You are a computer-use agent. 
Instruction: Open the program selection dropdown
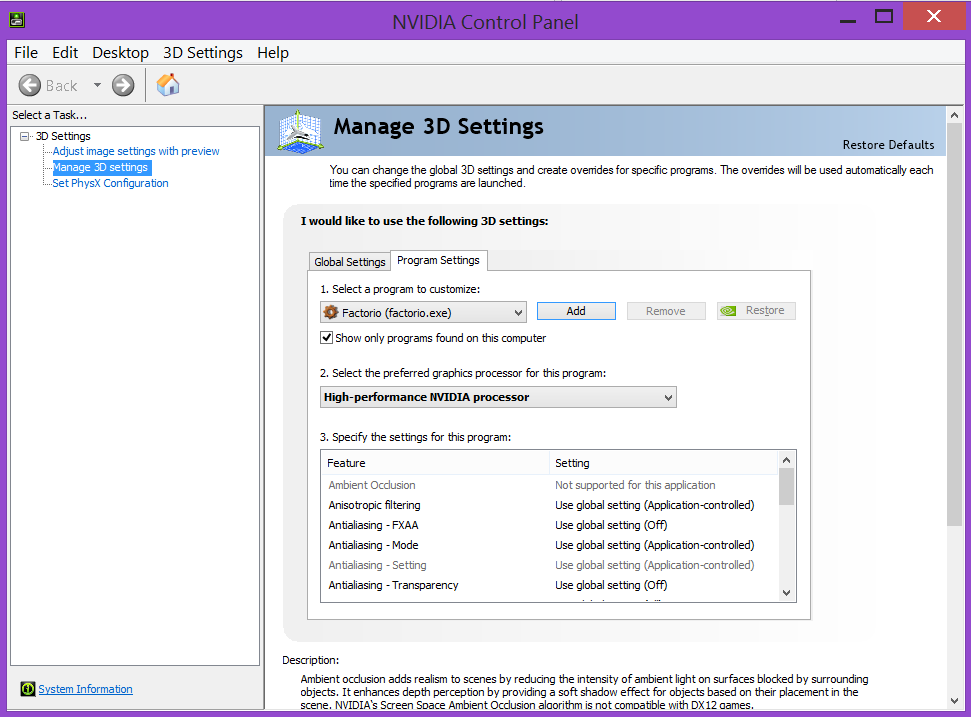[423, 312]
